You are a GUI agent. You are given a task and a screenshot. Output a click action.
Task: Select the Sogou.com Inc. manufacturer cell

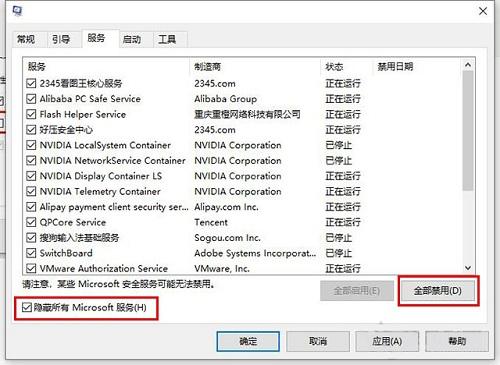pyautogui.click(x=227, y=238)
